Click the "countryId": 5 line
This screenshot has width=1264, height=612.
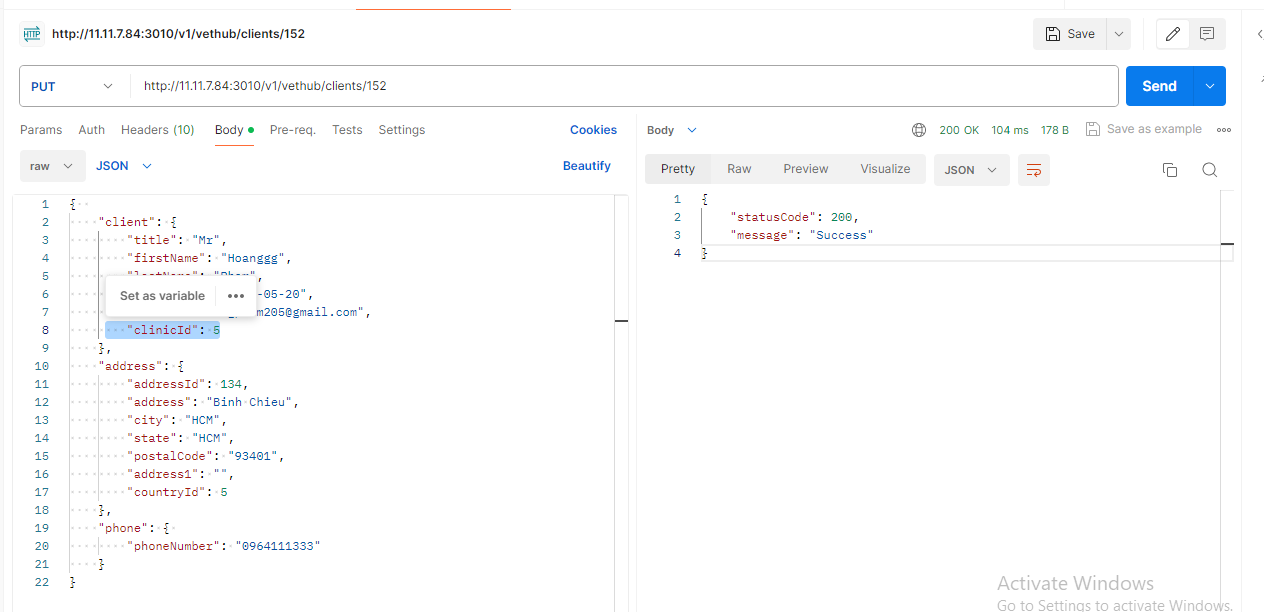tap(177, 492)
